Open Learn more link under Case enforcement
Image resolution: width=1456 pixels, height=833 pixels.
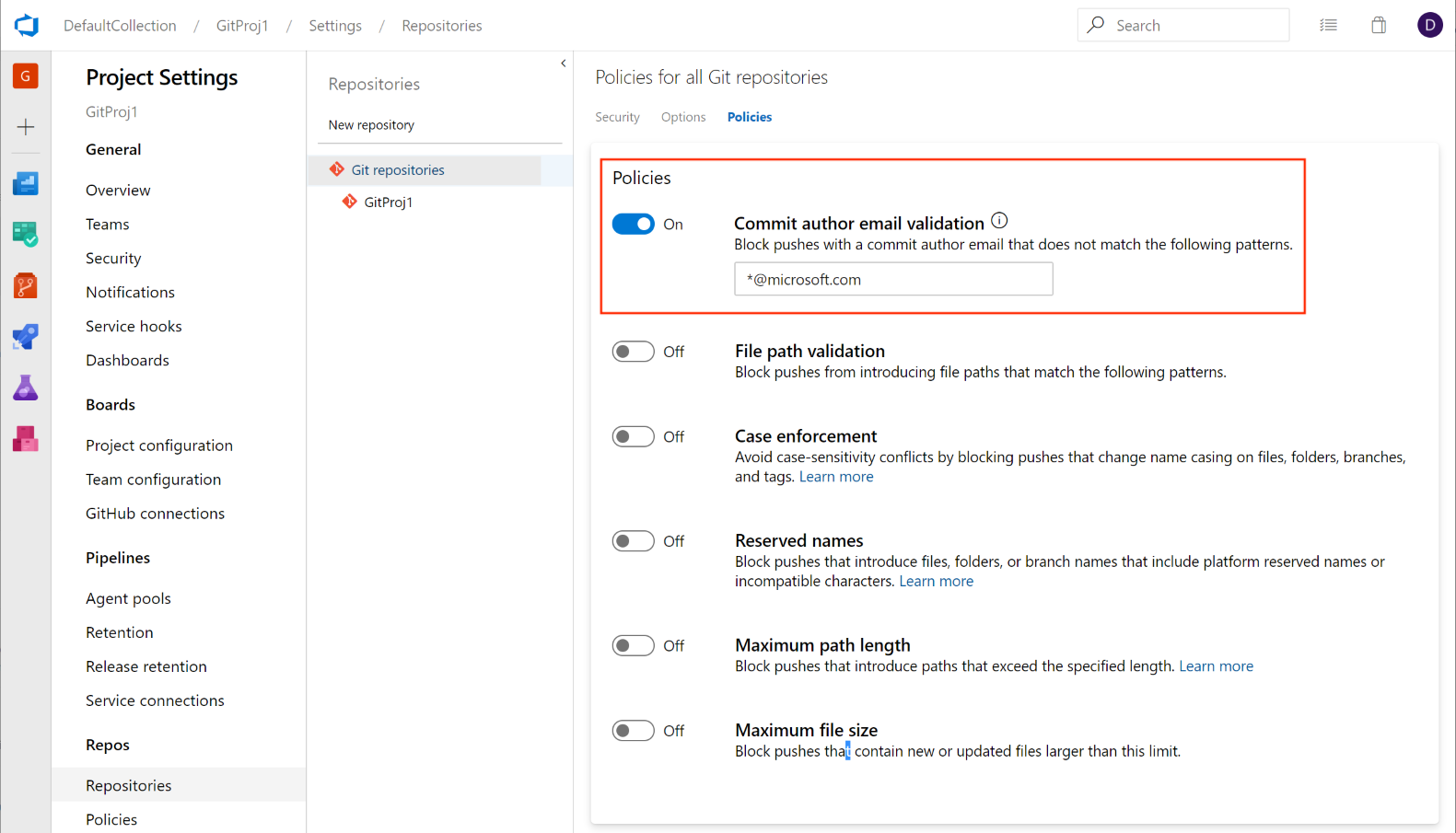(x=836, y=477)
